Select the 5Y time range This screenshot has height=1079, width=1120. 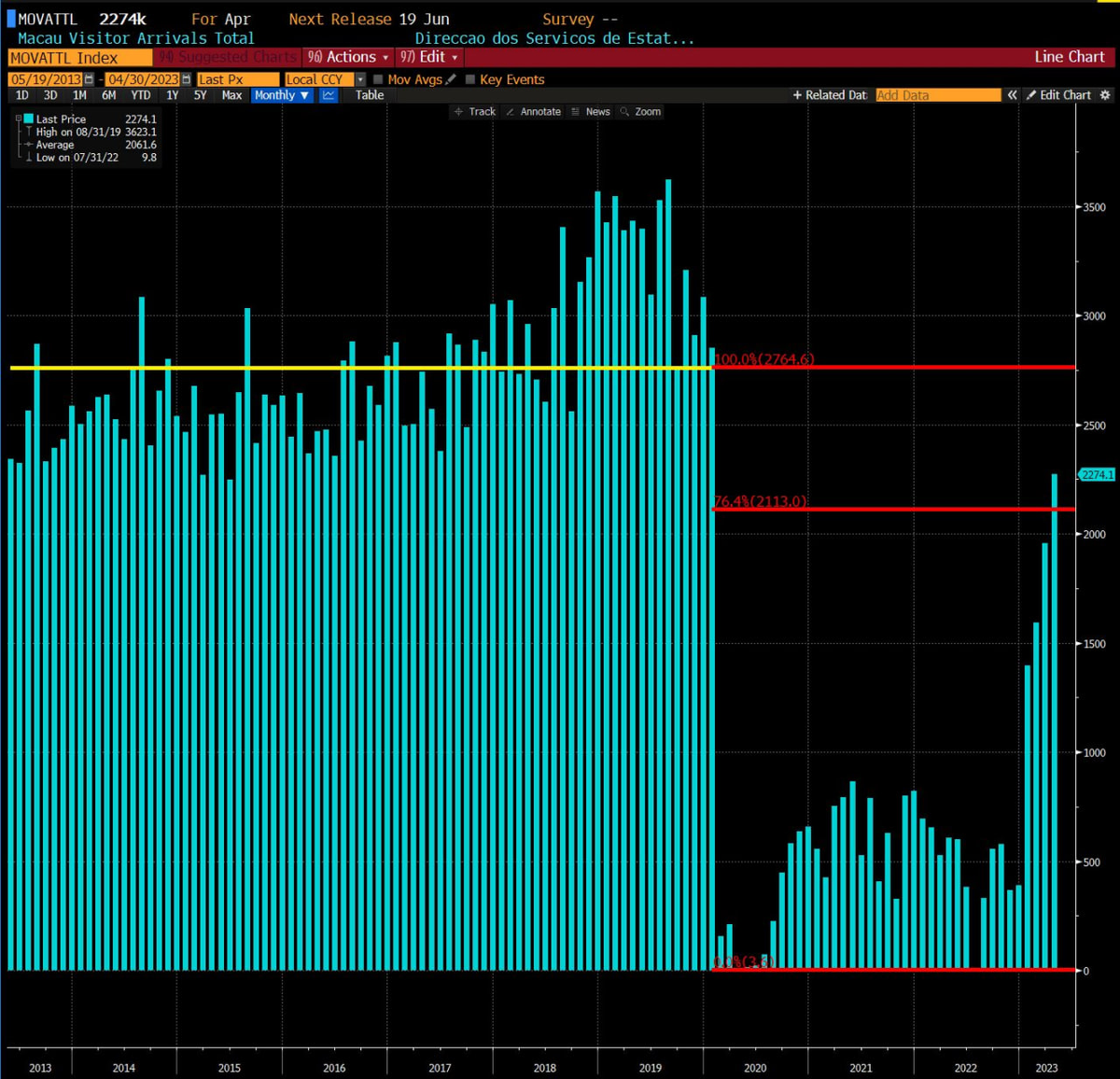pyautogui.click(x=200, y=95)
